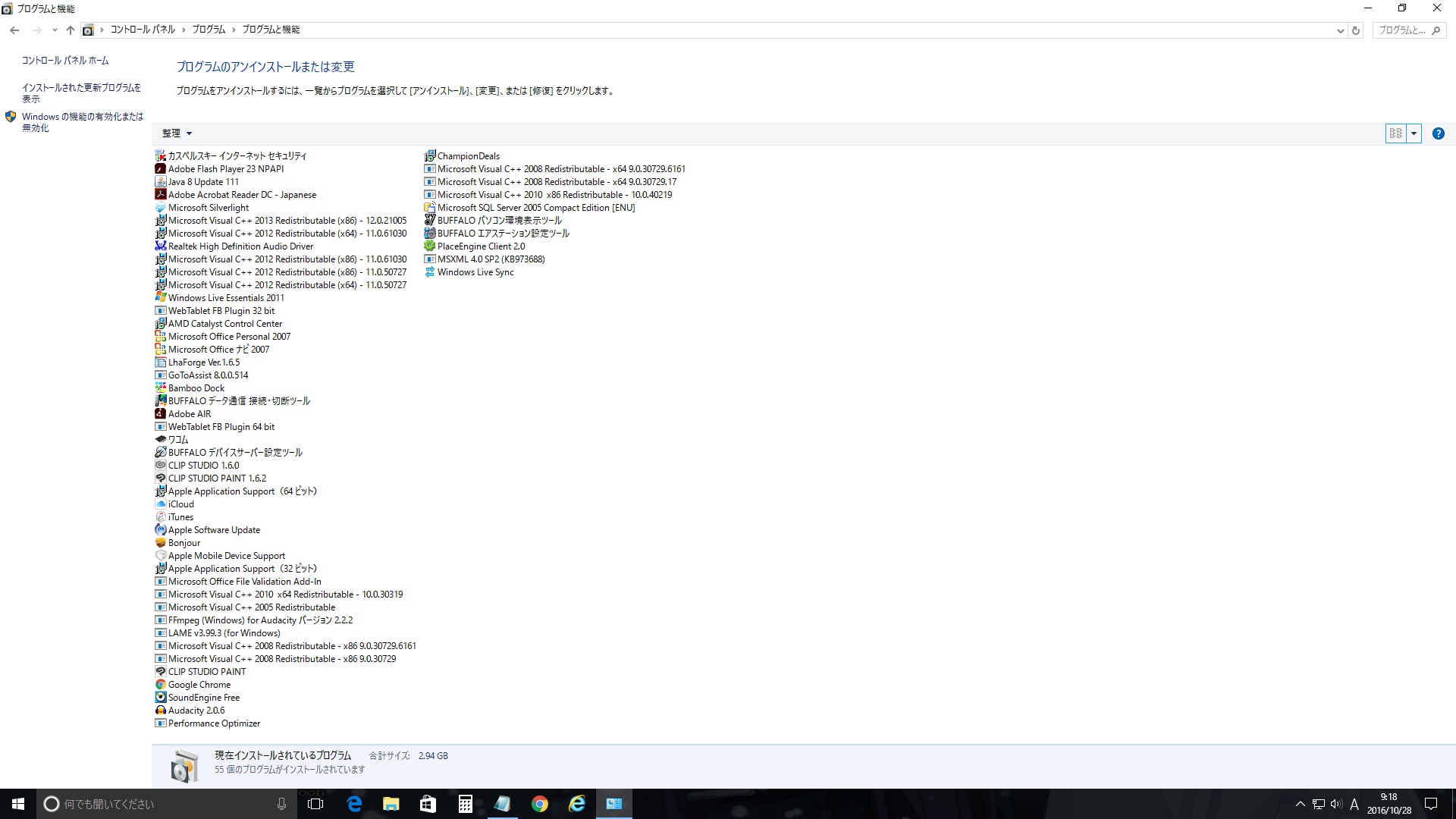Click the Apple Software Update icon

pyautogui.click(x=161, y=530)
